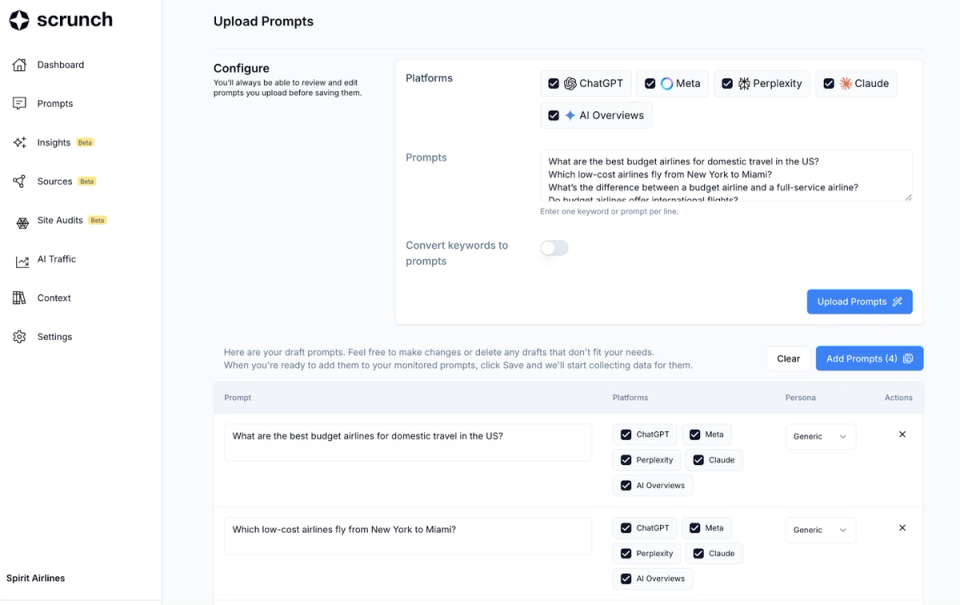Click the Clear button
Viewport: 960px width, 605px height.
tap(789, 358)
